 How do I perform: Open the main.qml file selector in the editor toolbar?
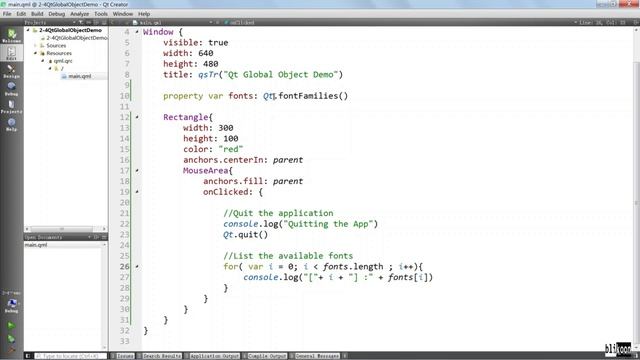point(173,22)
